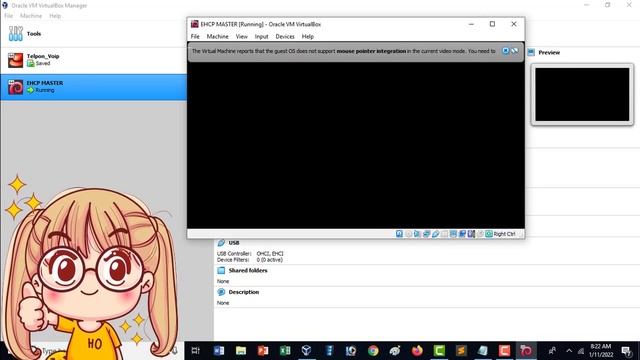This screenshot has height=360, width=640.
Task: Click the network icon in system tray
Action: pos(581,351)
